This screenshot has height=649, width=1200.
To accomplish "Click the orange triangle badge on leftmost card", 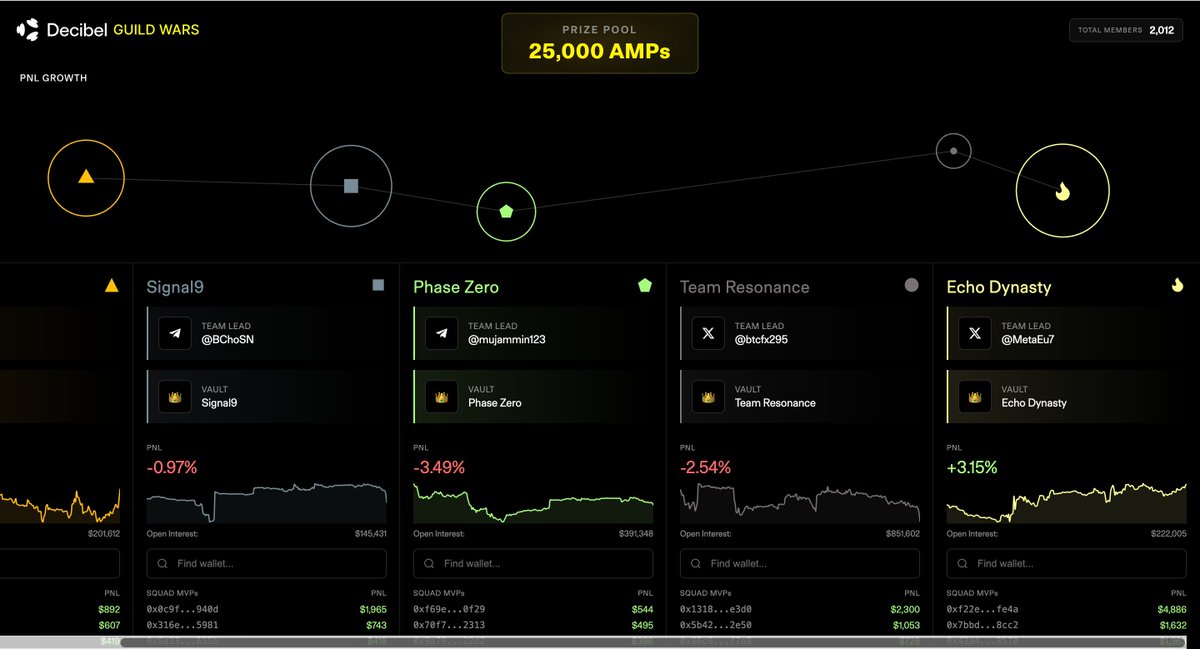I will [x=111, y=285].
